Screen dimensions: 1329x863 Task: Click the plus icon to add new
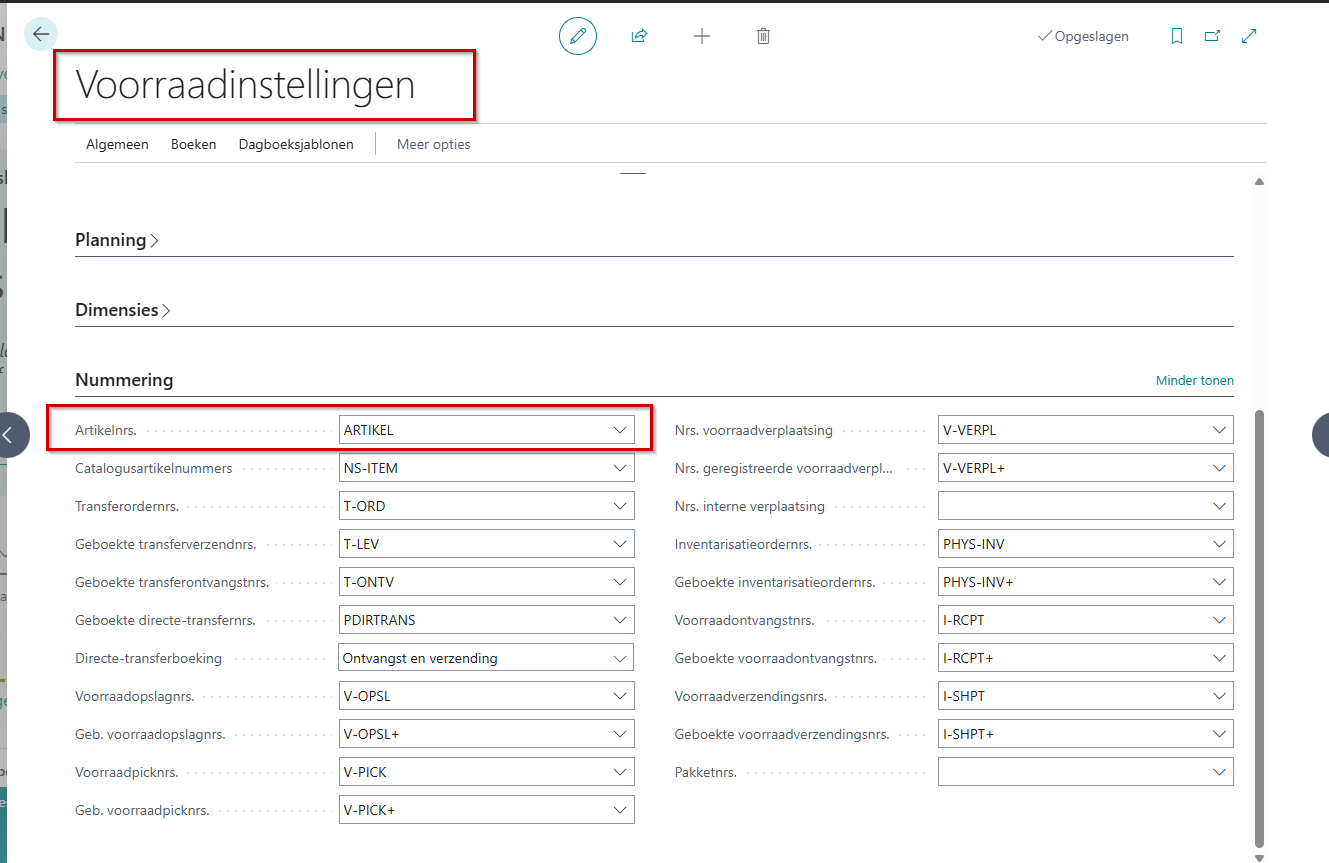702,36
